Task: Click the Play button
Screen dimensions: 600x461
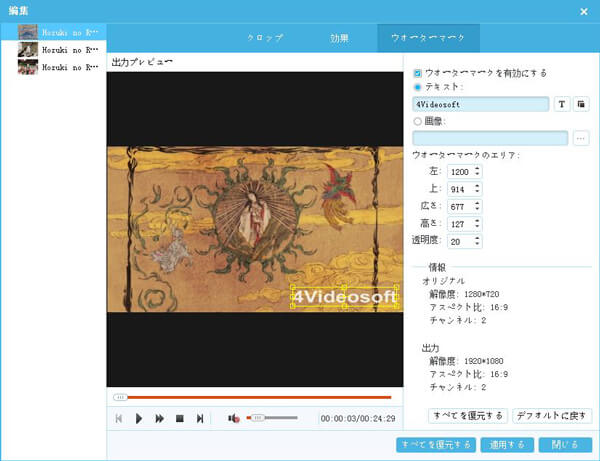Action: coord(139,418)
